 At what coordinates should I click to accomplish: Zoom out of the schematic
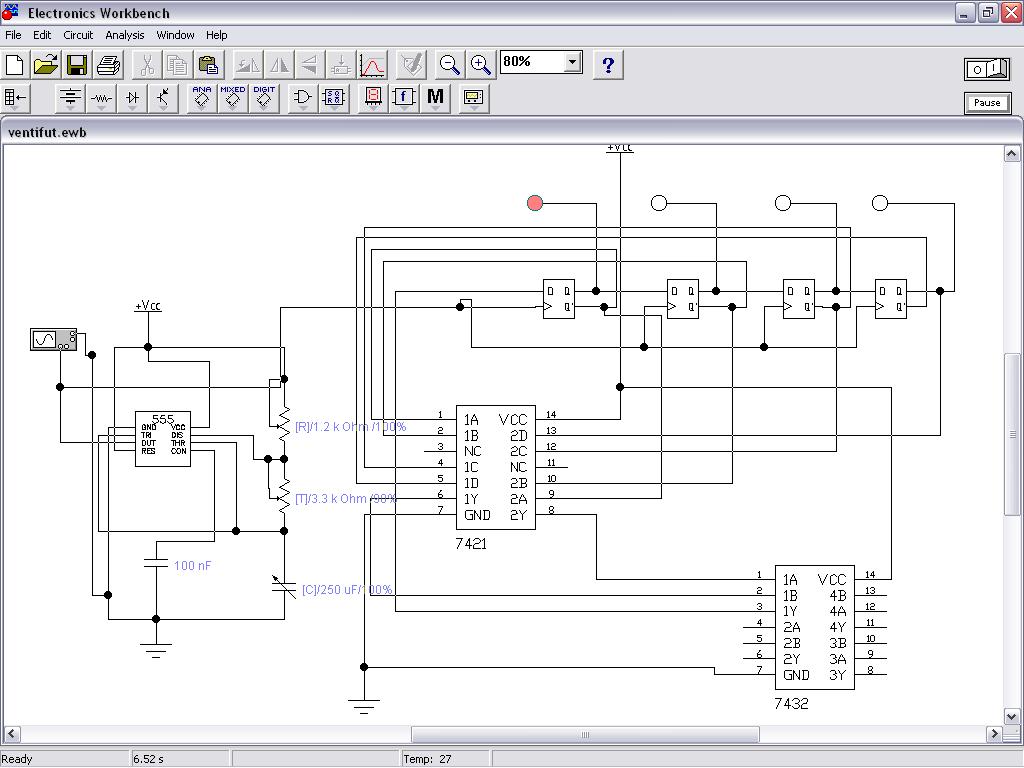point(449,65)
